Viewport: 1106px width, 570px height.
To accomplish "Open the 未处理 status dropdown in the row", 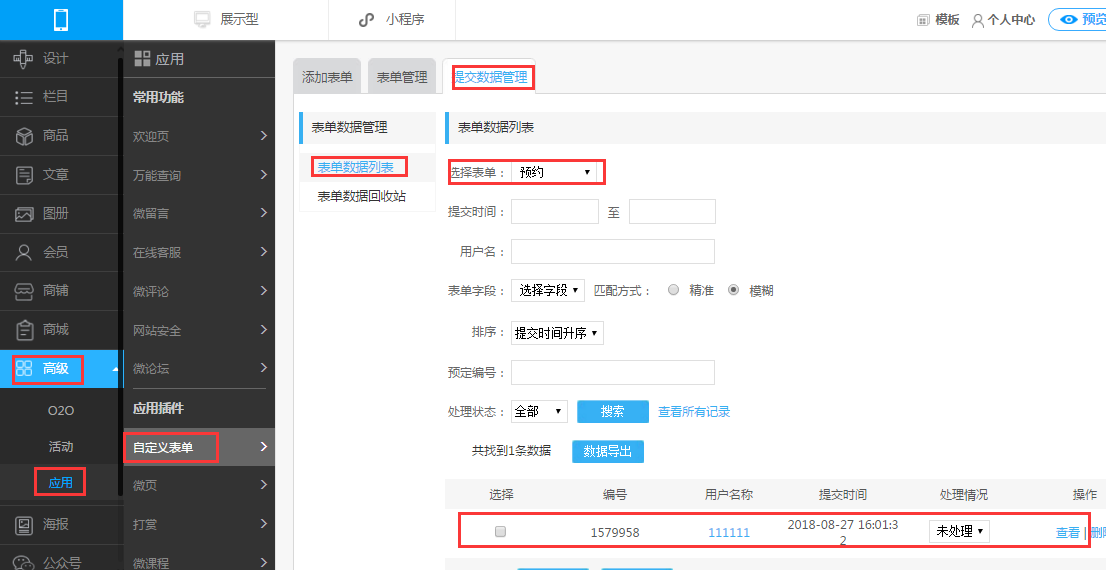I will (959, 531).
